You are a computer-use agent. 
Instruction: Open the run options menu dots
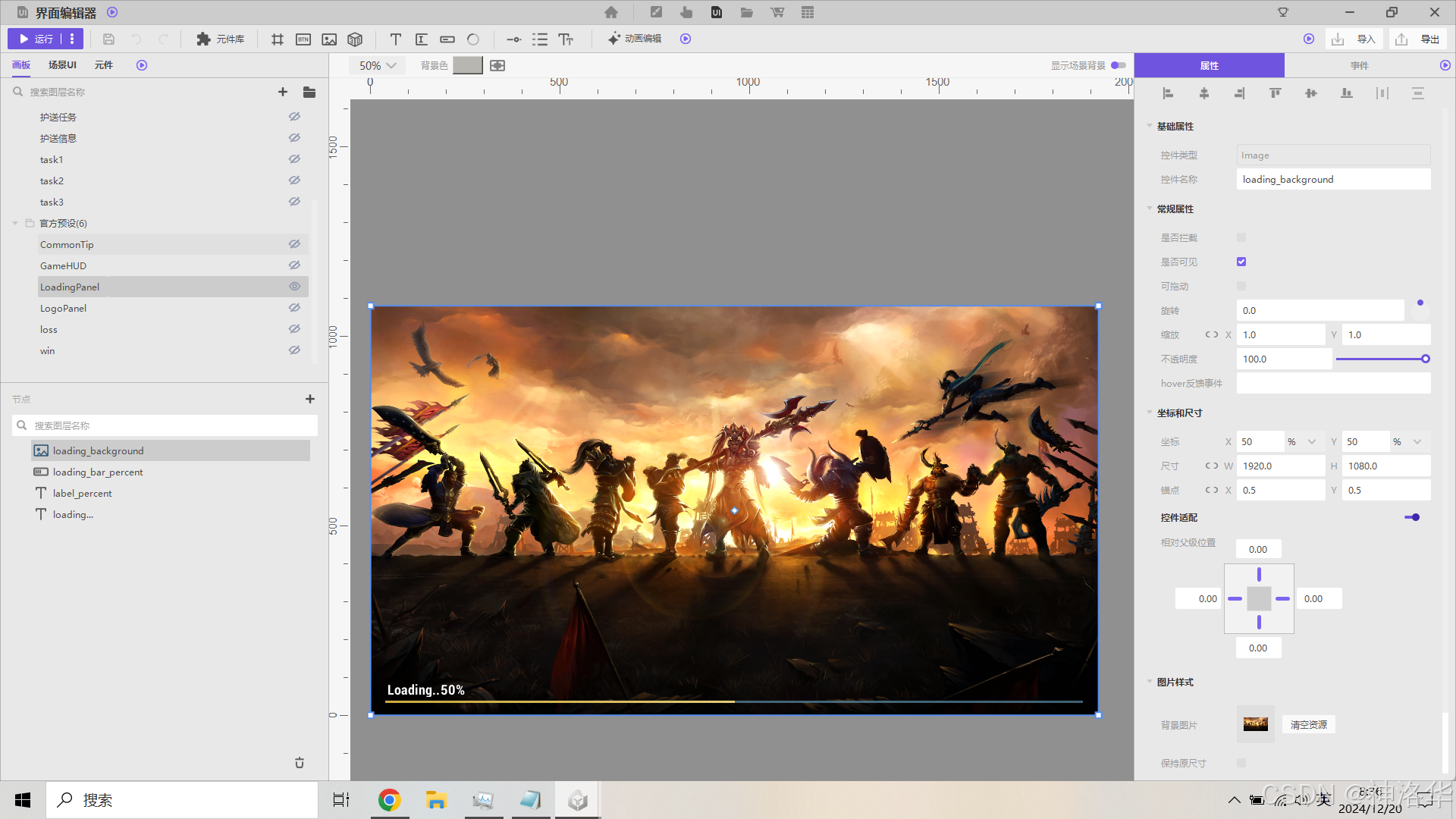click(x=72, y=39)
